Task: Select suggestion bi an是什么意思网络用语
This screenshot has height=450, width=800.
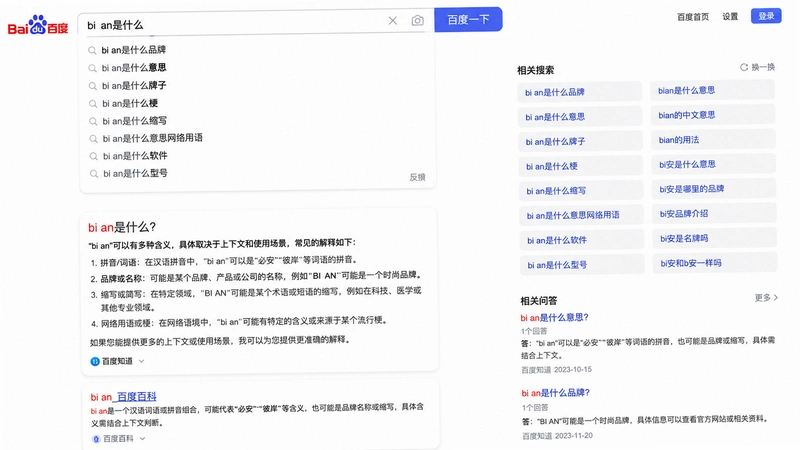Action: point(153,138)
